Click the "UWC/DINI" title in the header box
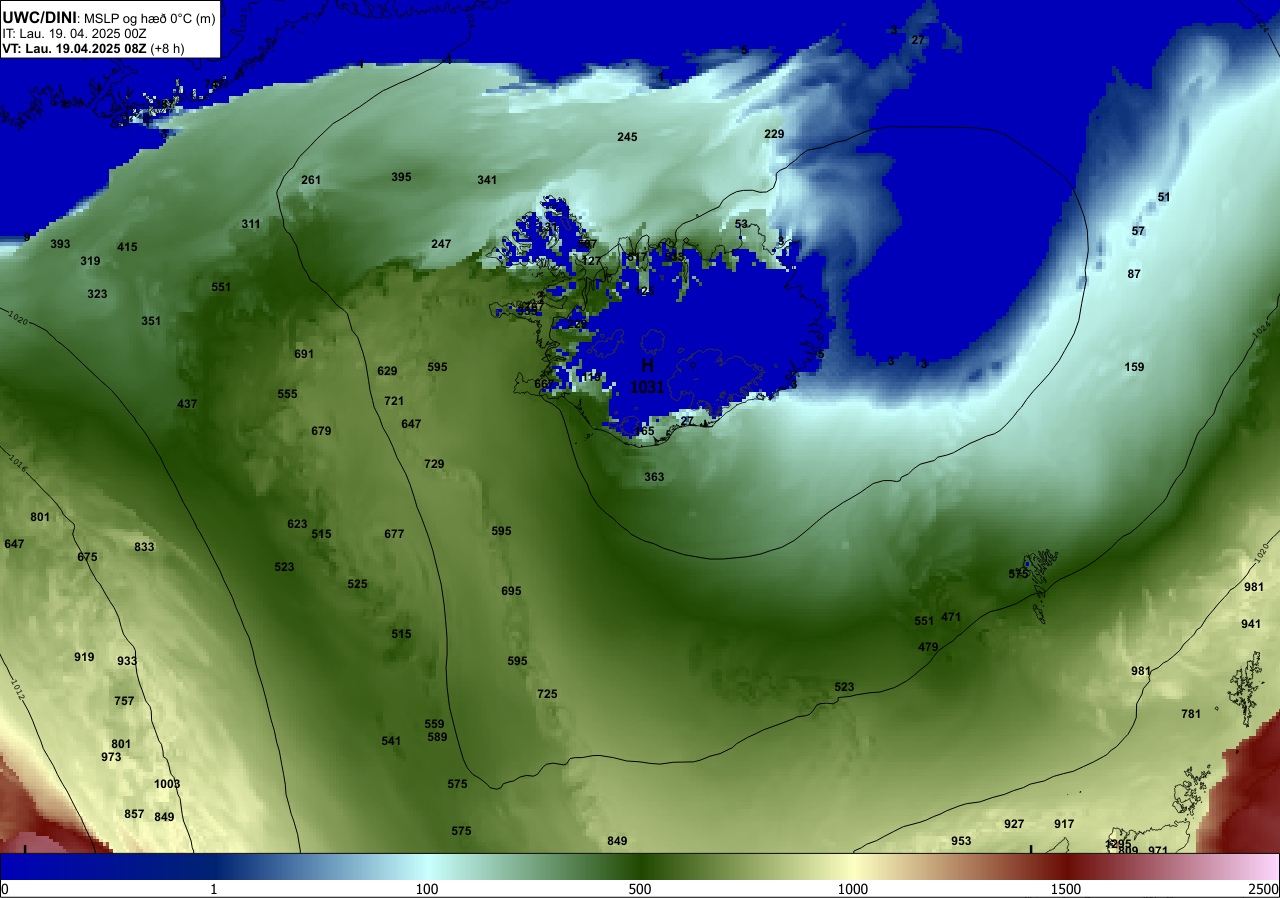The width and height of the screenshot is (1280, 898). 39,17
